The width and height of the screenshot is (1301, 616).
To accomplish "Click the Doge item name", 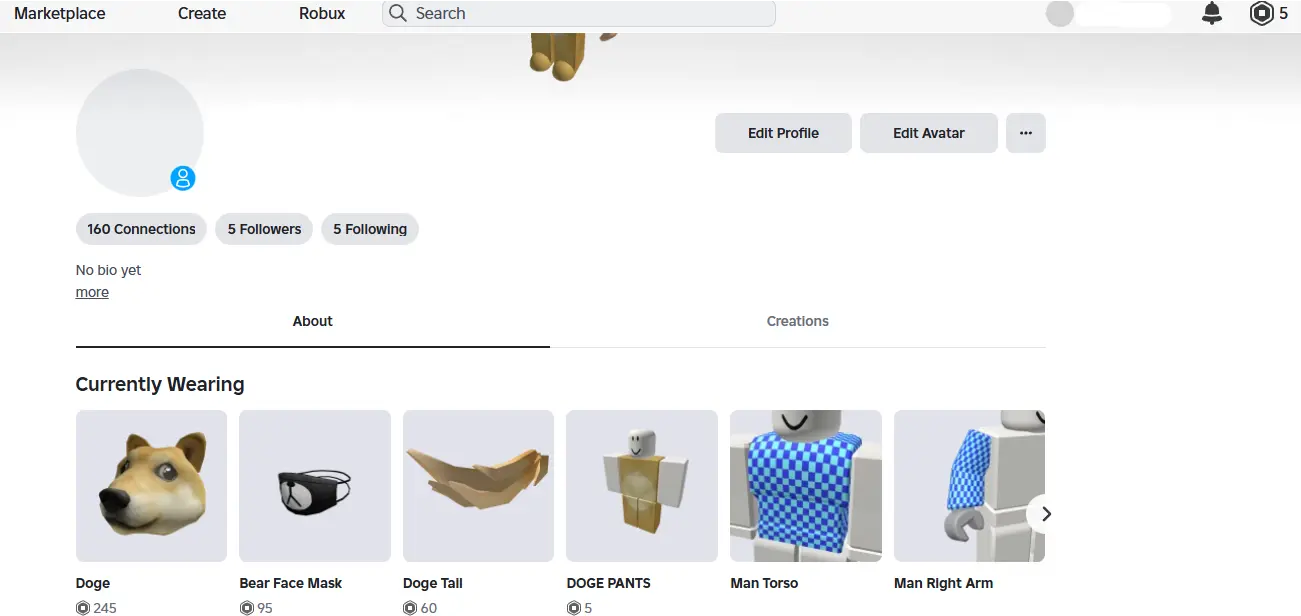I will click(x=93, y=583).
